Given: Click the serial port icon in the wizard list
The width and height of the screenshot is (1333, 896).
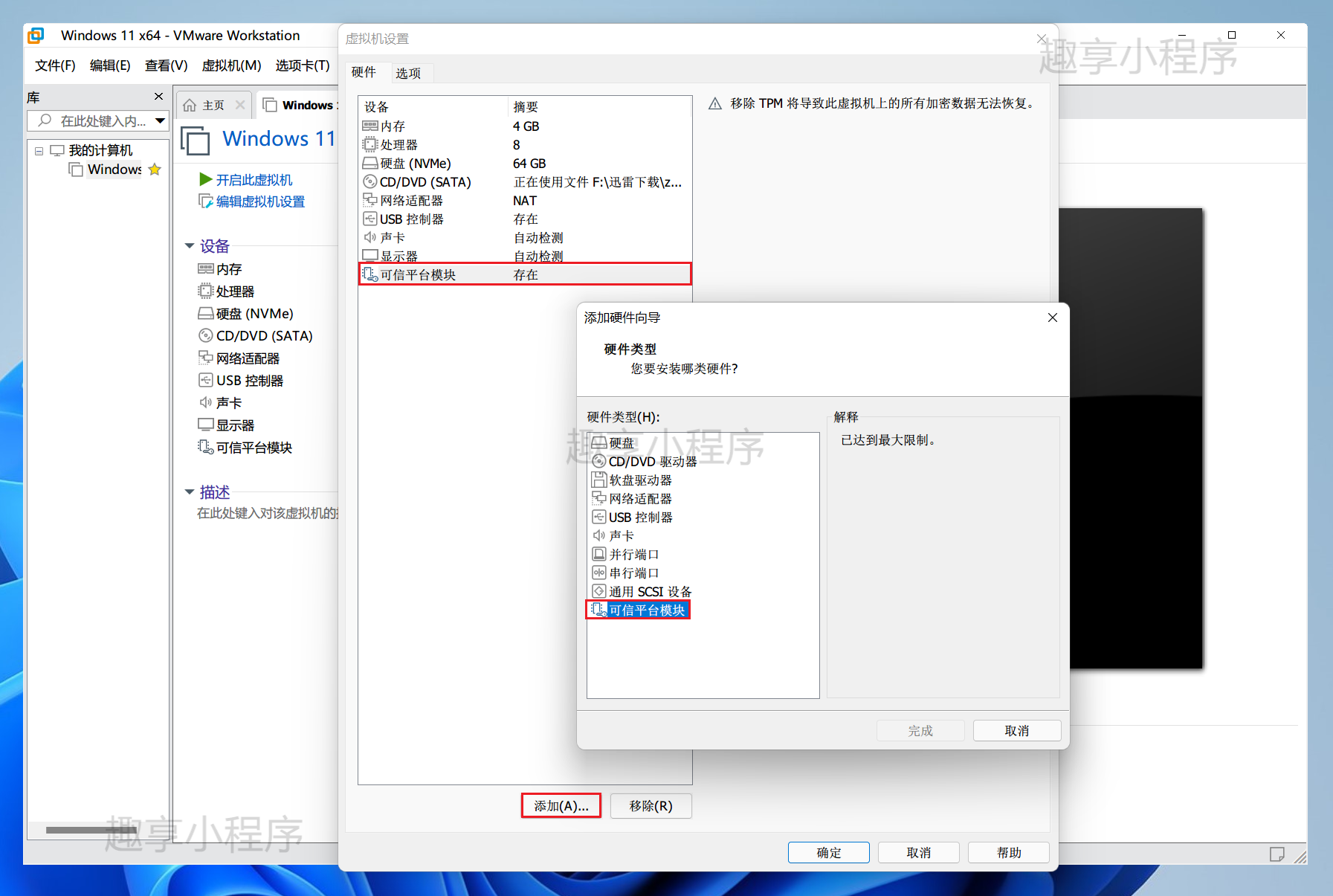Looking at the screenshot, I should [599, 573].
